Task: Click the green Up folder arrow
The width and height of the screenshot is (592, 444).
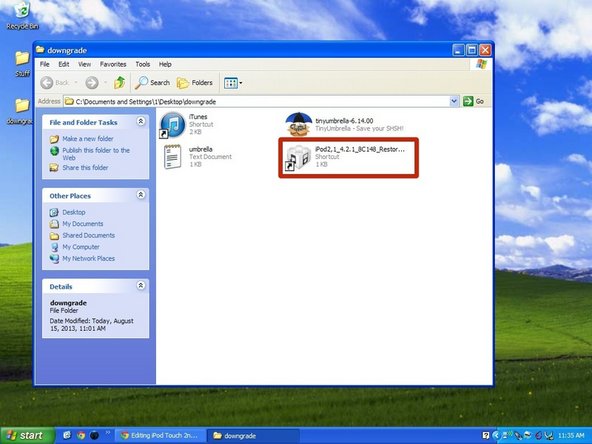Action: point(120,82)
